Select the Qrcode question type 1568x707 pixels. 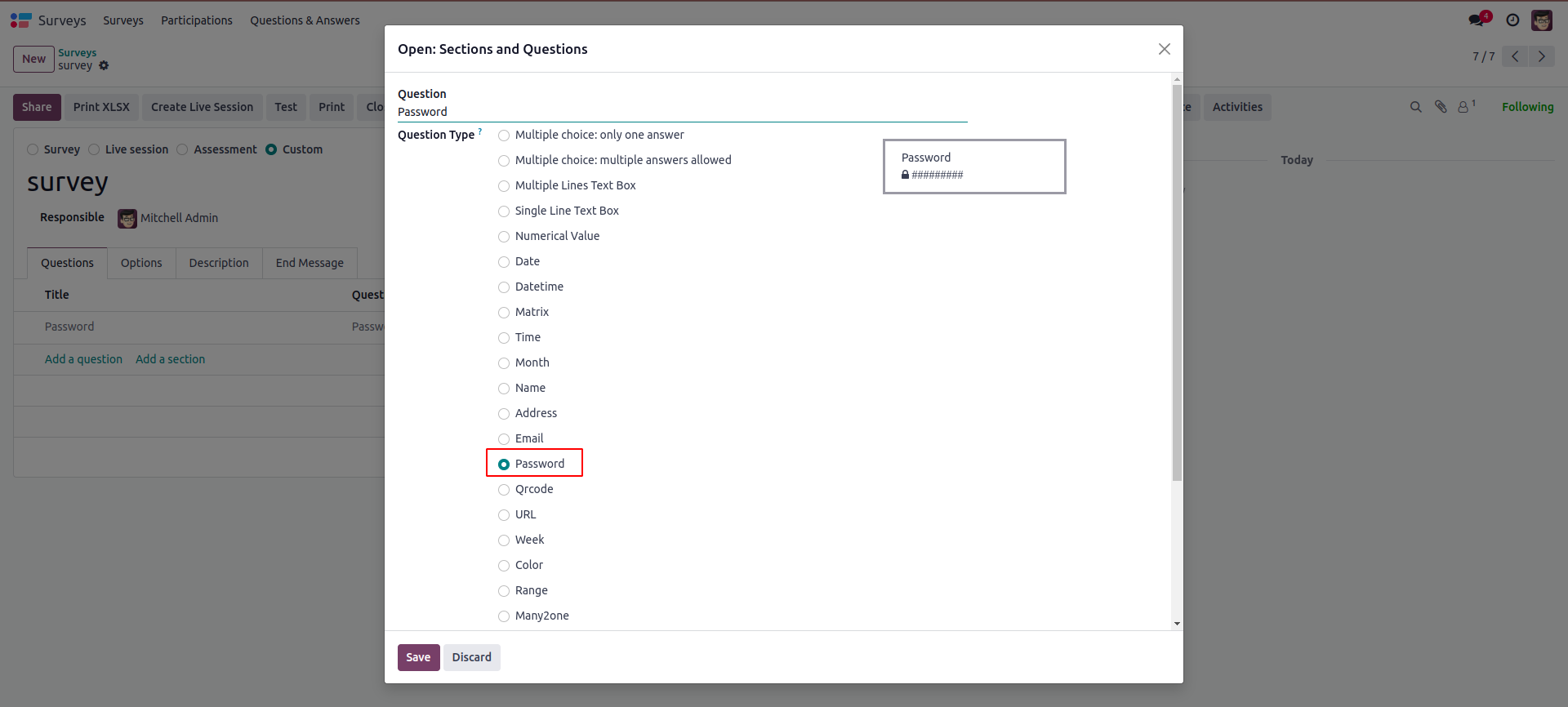(504, 490)
